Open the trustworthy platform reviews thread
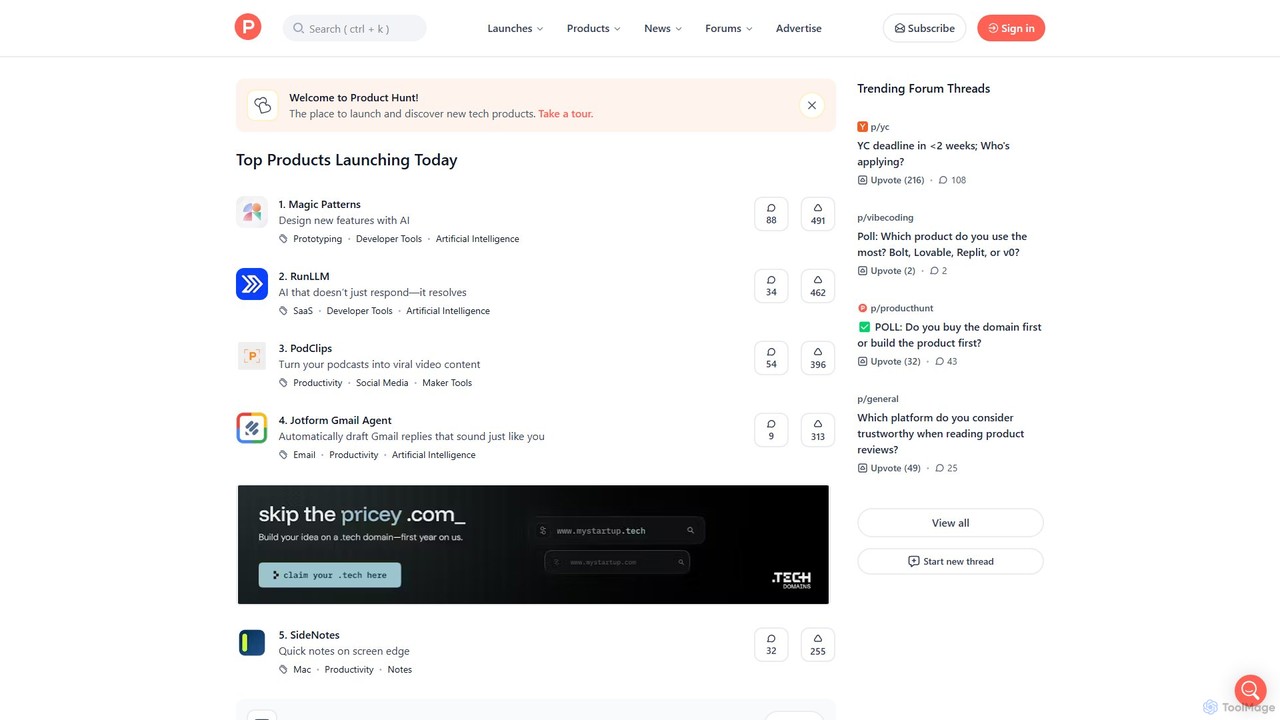Viewport: 1280px width, 720px height. tap(941, 434)
